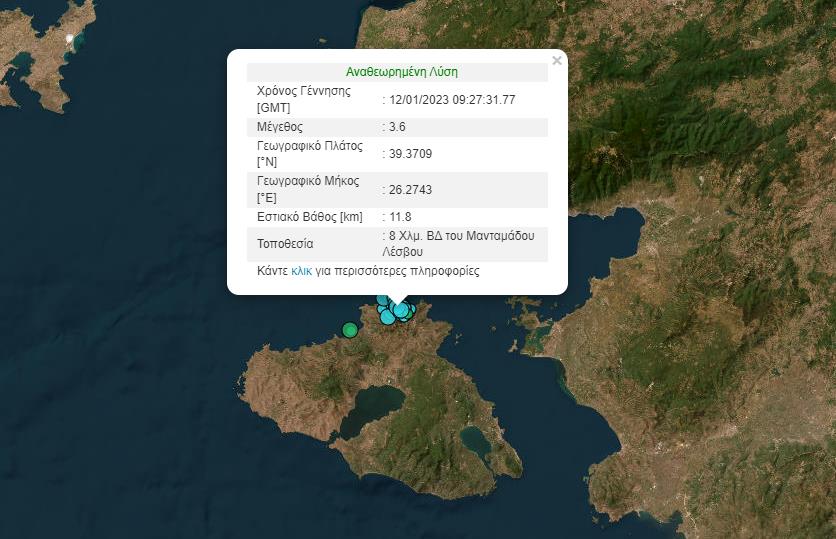
Task: Click the white spot on Lemnos island
Action: point(70,39)
